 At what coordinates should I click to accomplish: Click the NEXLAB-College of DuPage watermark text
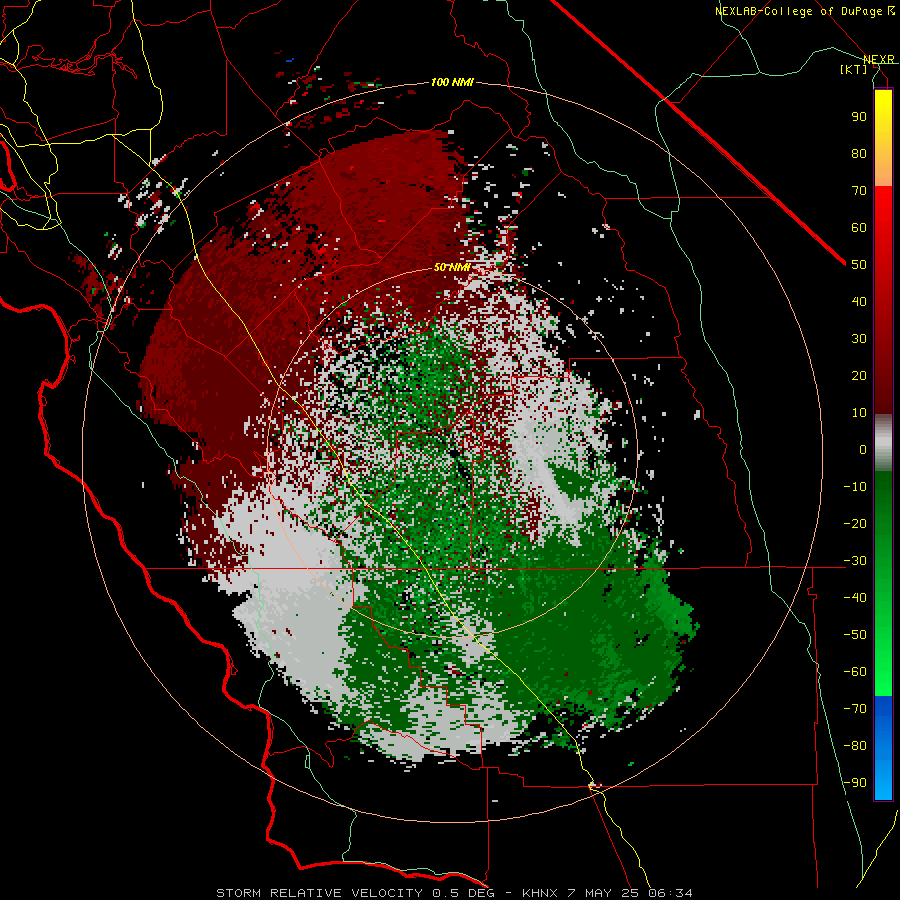[x=804, y=11]
